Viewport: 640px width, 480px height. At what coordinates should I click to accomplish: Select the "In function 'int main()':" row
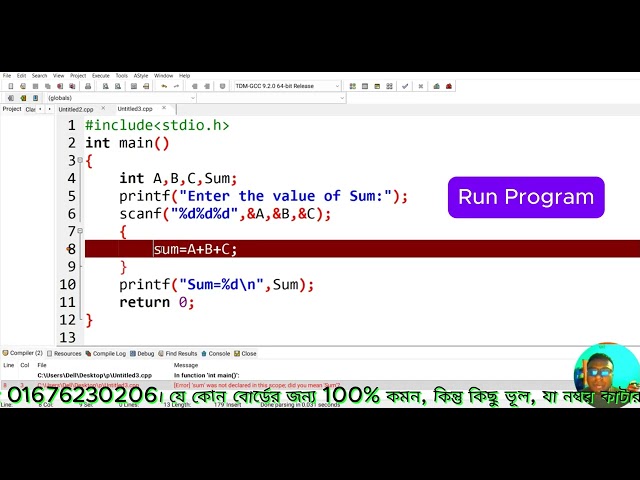(286, 375)
